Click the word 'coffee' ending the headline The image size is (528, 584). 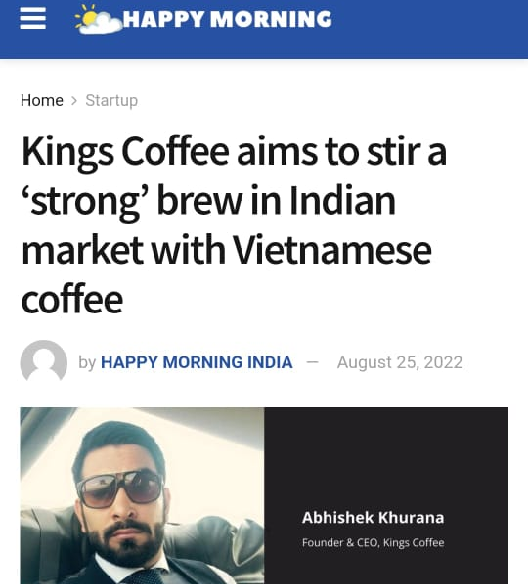(72, 299)
